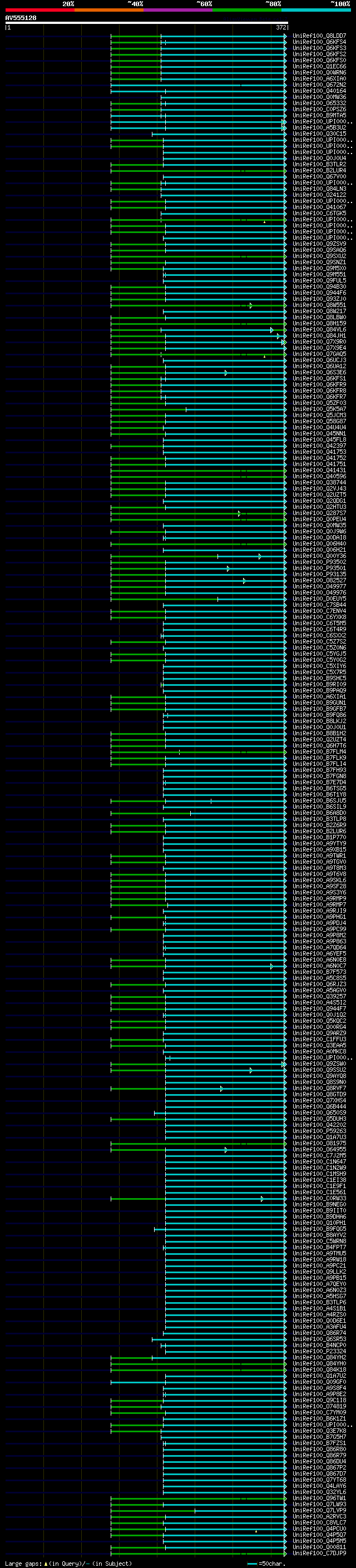Click the white query sequence bar
The width and height of the screenshot is (356, 1568).
click(147, 23)
